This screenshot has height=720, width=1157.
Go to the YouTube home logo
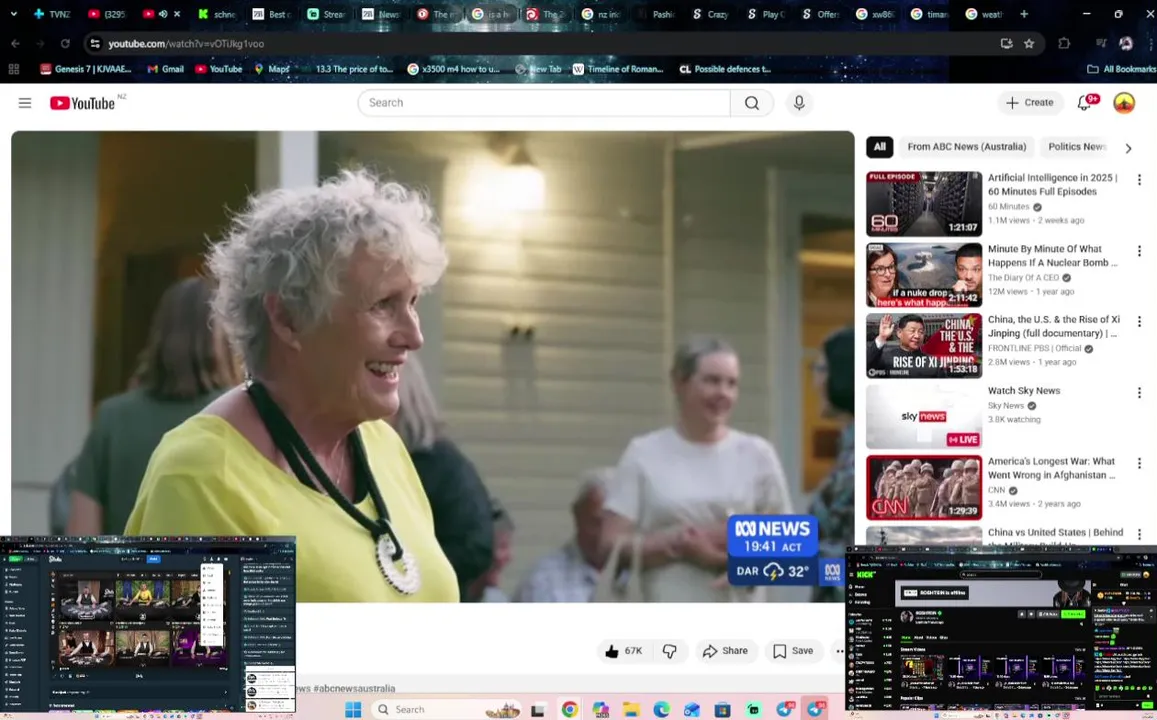pyautogui.click(x=83, y=103)
